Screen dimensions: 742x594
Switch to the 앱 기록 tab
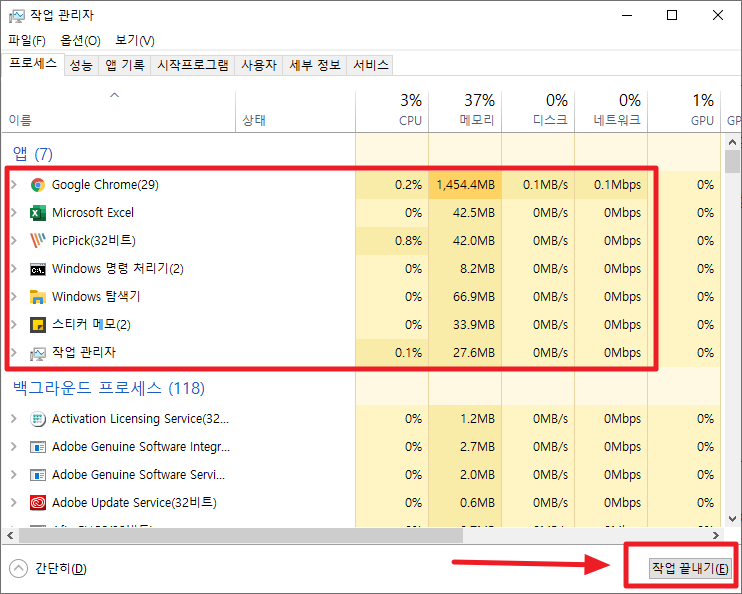pyautogui.click(x=124, y=65)
